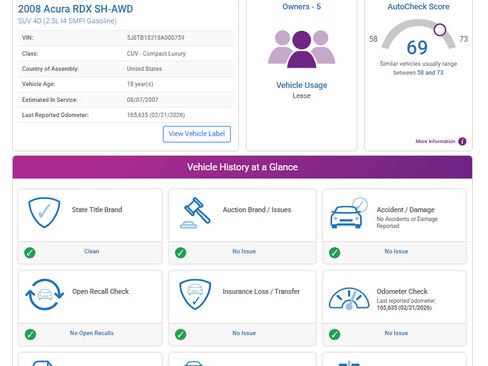Click the 58 and 73 range text
The height and width of the screenshot is (366, 488).
(430, 73)
